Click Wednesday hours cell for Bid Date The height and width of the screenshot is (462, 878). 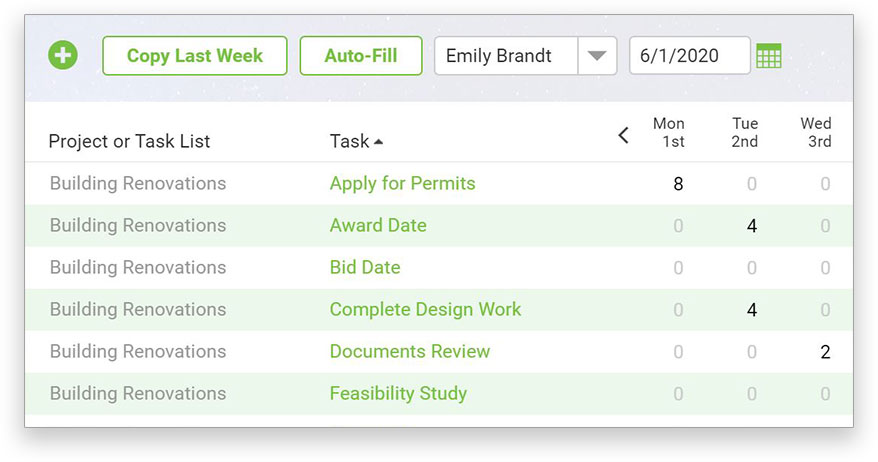pyautogui.click(x=825, y=268)
